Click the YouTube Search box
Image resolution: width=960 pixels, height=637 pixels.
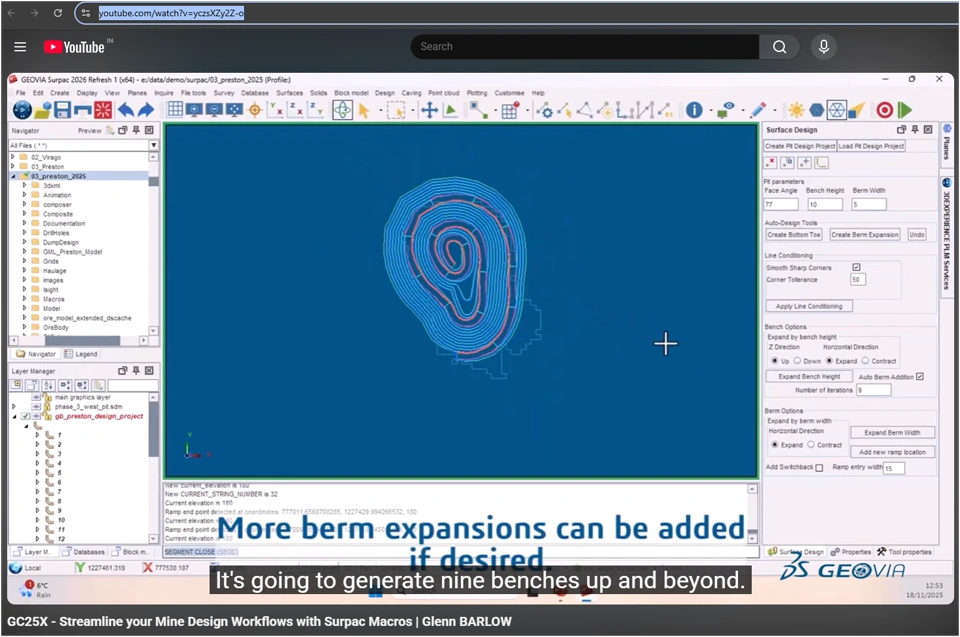pos(585,47)
